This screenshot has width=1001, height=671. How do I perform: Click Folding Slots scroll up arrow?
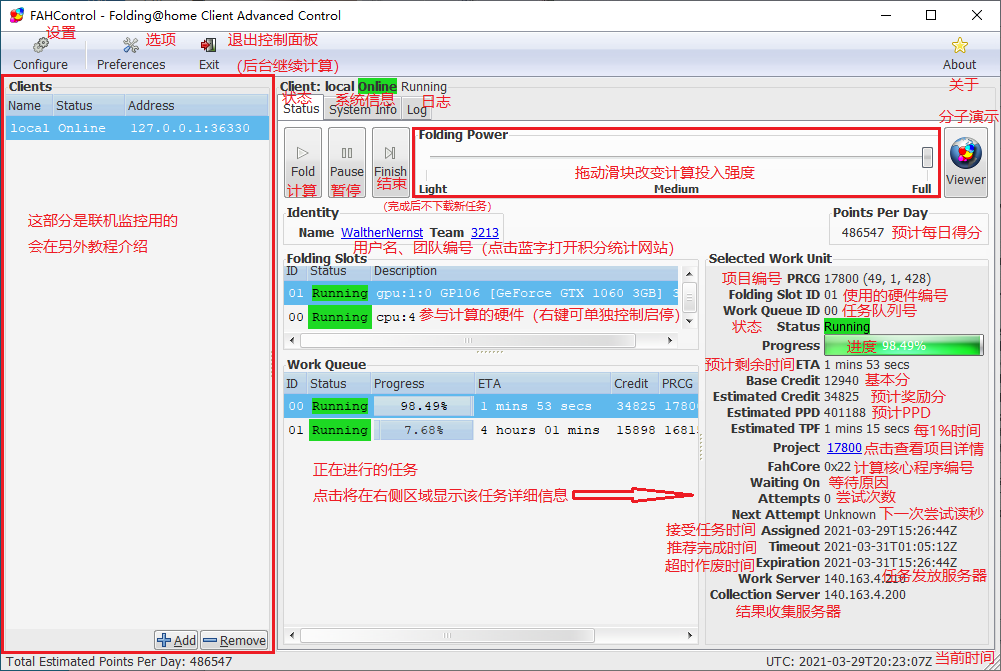689,274
